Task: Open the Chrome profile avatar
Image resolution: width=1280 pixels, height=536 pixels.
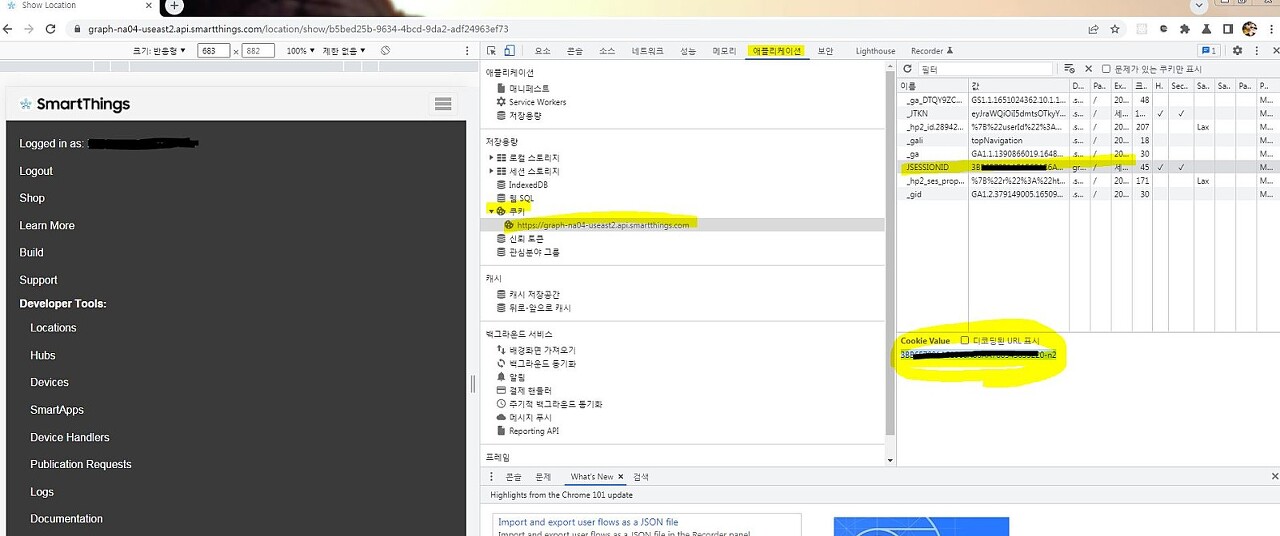Action: 1249,29
